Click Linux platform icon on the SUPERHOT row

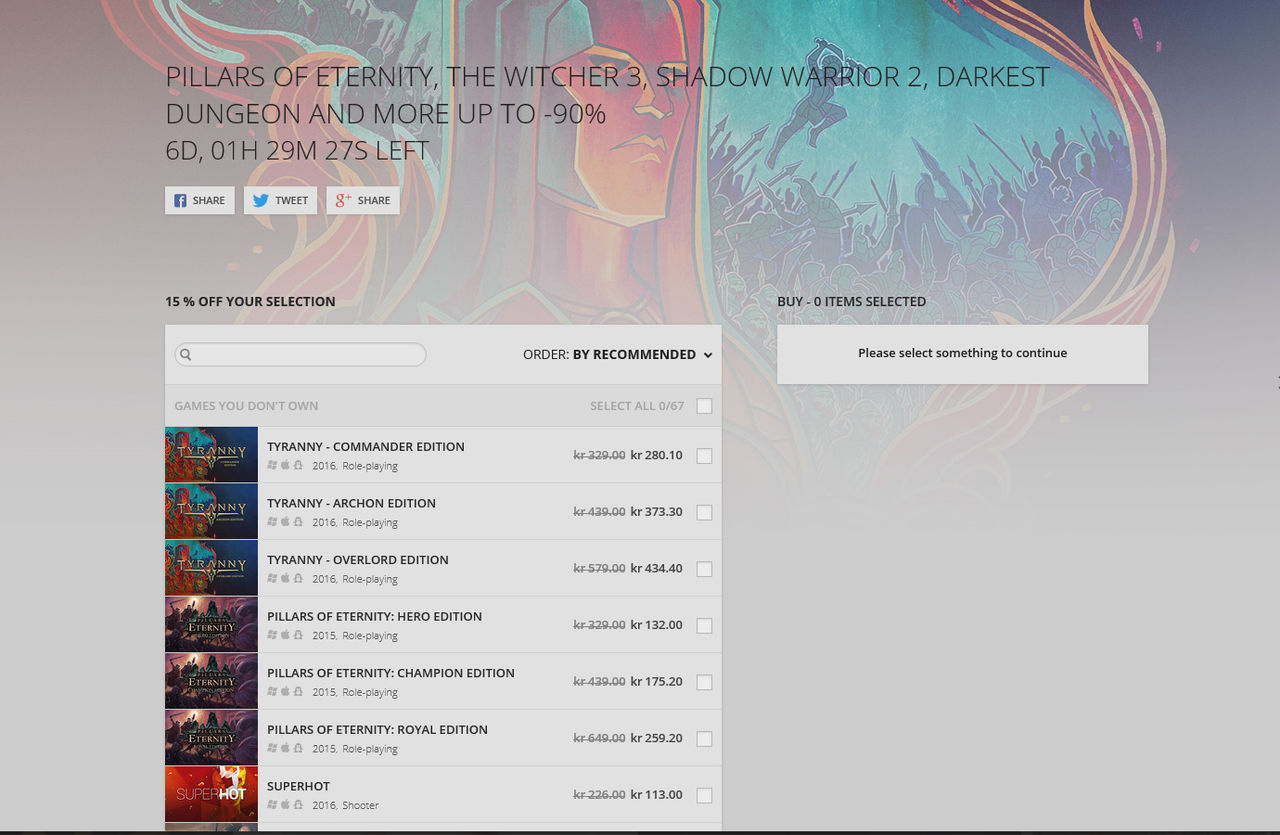298,804
